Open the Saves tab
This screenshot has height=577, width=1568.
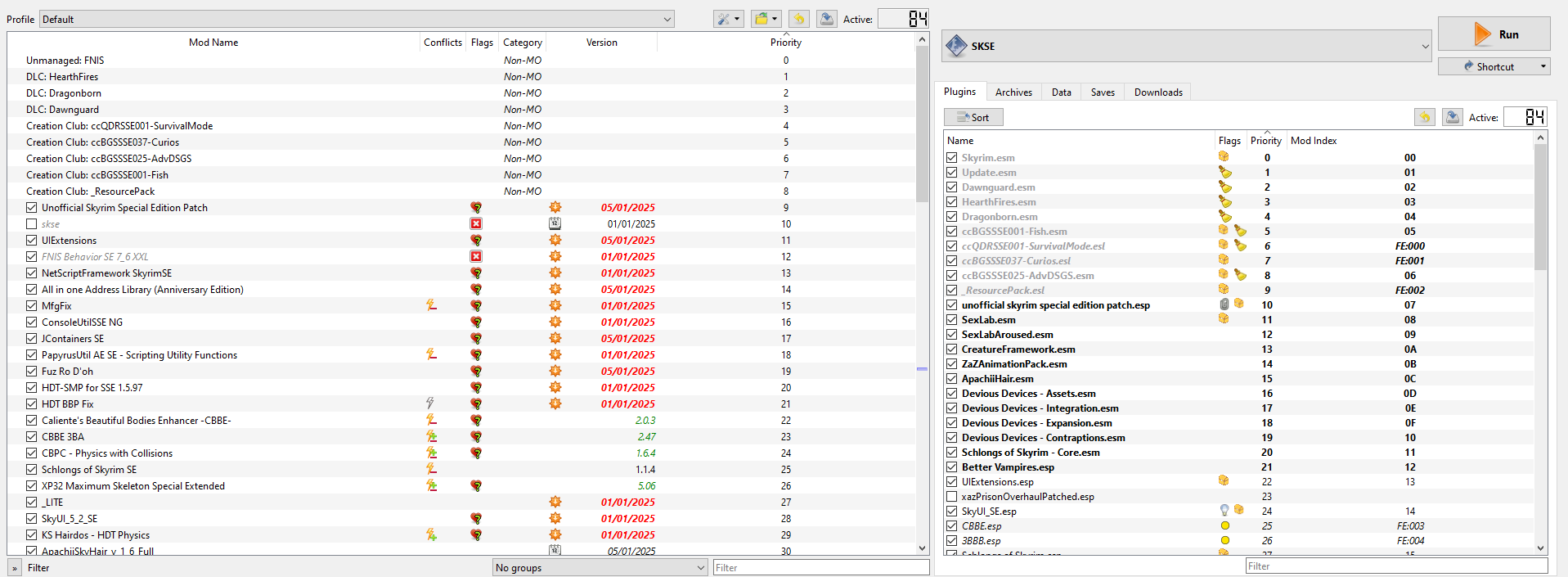click(x=1103, y=92)
